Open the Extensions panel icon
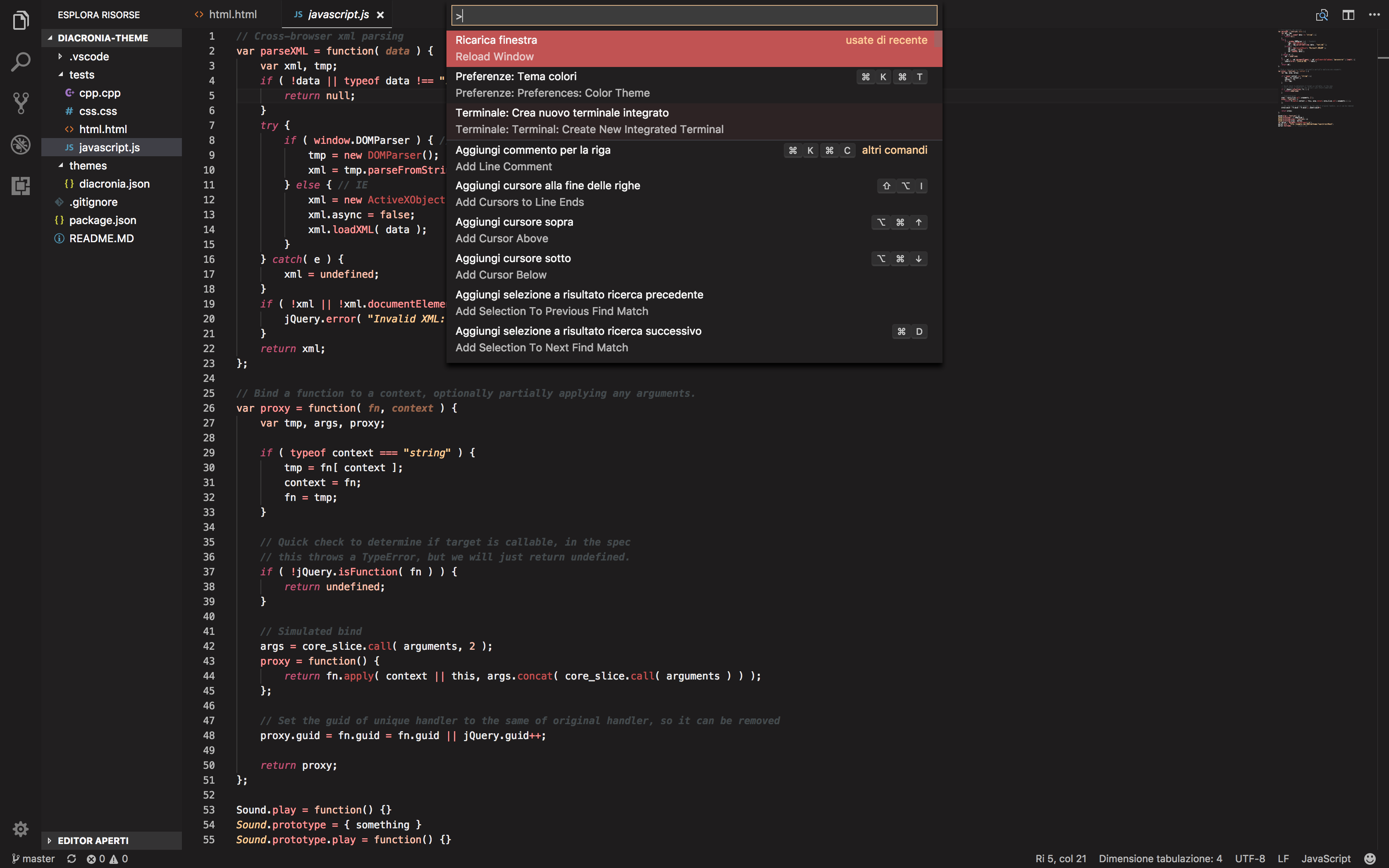The image size is (1389, 868). pos(21,186)
